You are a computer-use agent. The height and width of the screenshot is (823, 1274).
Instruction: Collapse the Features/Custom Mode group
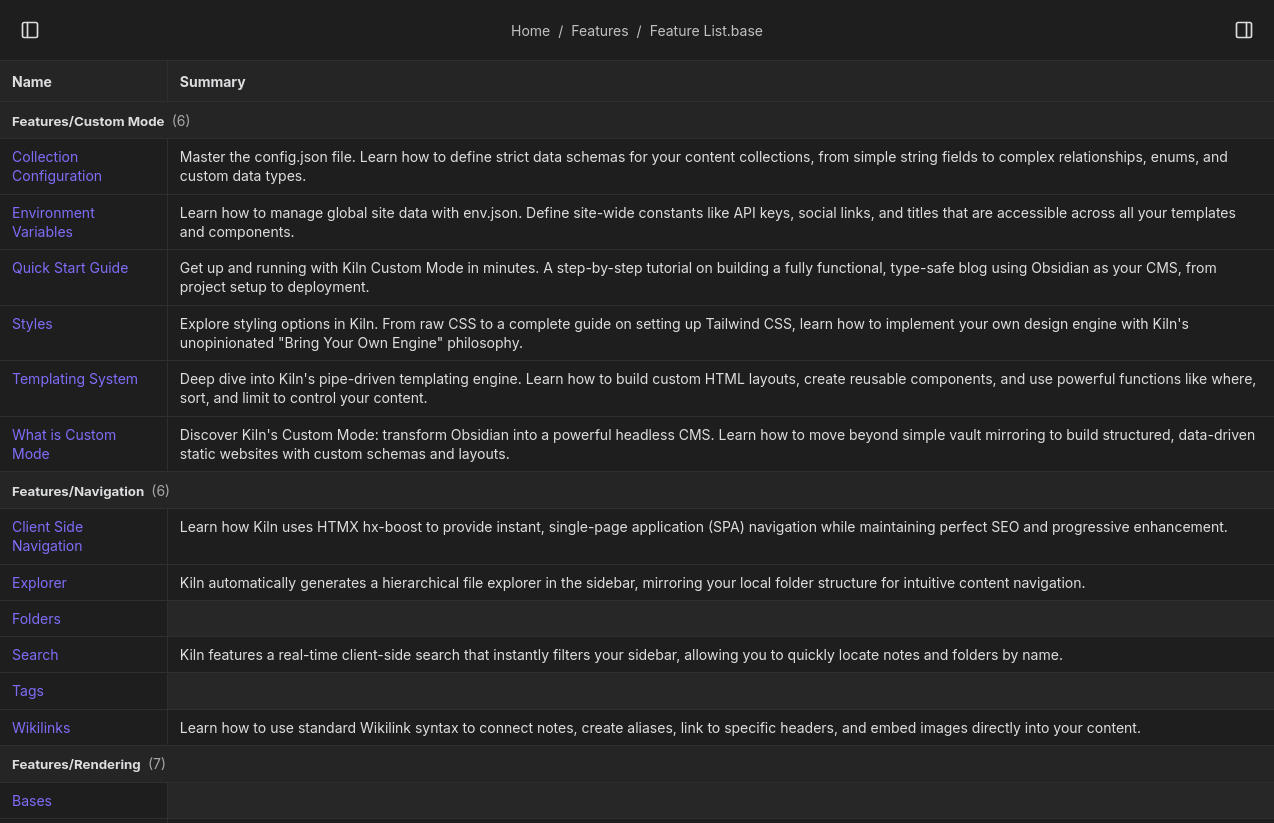point(88,121)
